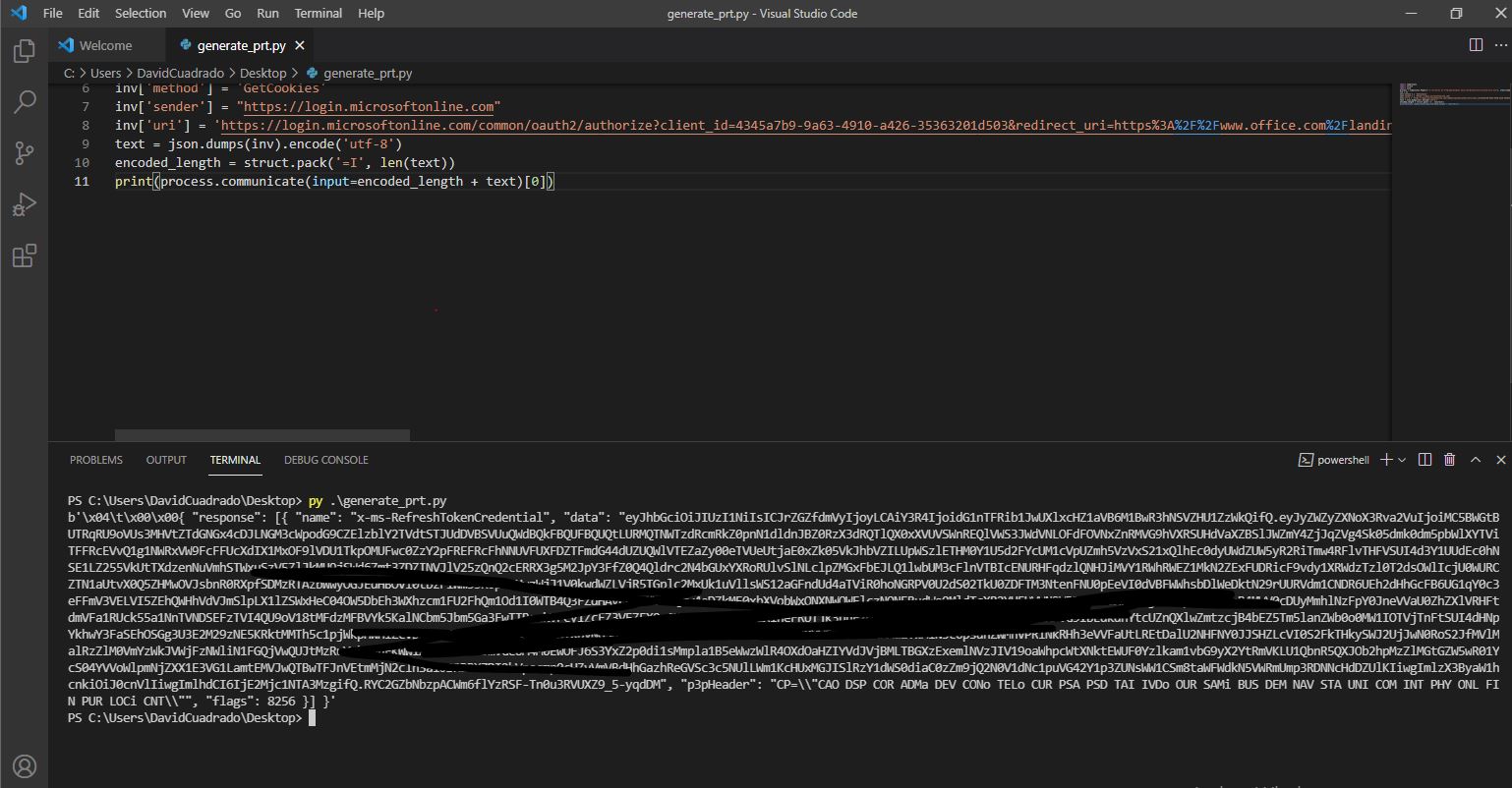Open the Selection menu
The width and height of the screenshot is (1512, 788).
(x=141, y=13)
